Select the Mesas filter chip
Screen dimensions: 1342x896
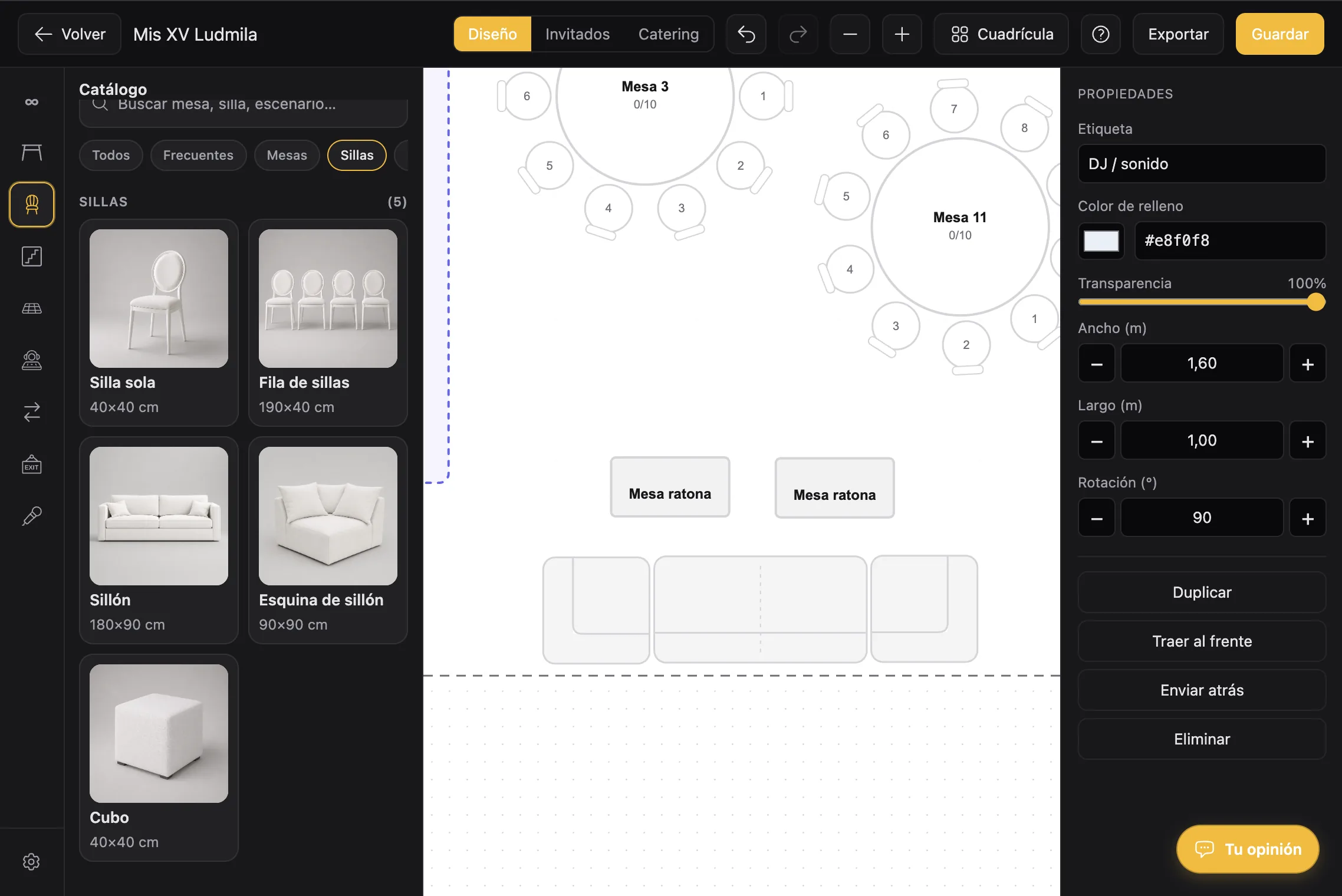point(287,155)
